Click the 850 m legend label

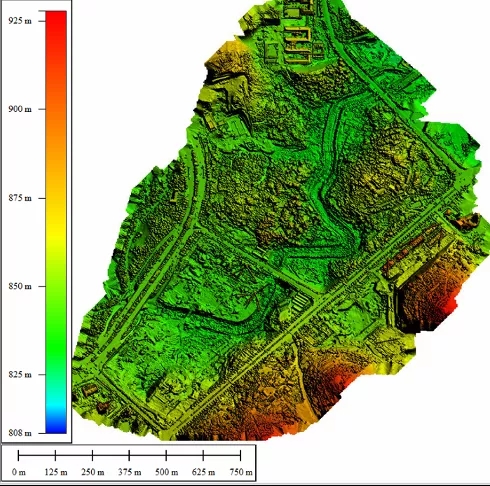[x=20, y=286]
